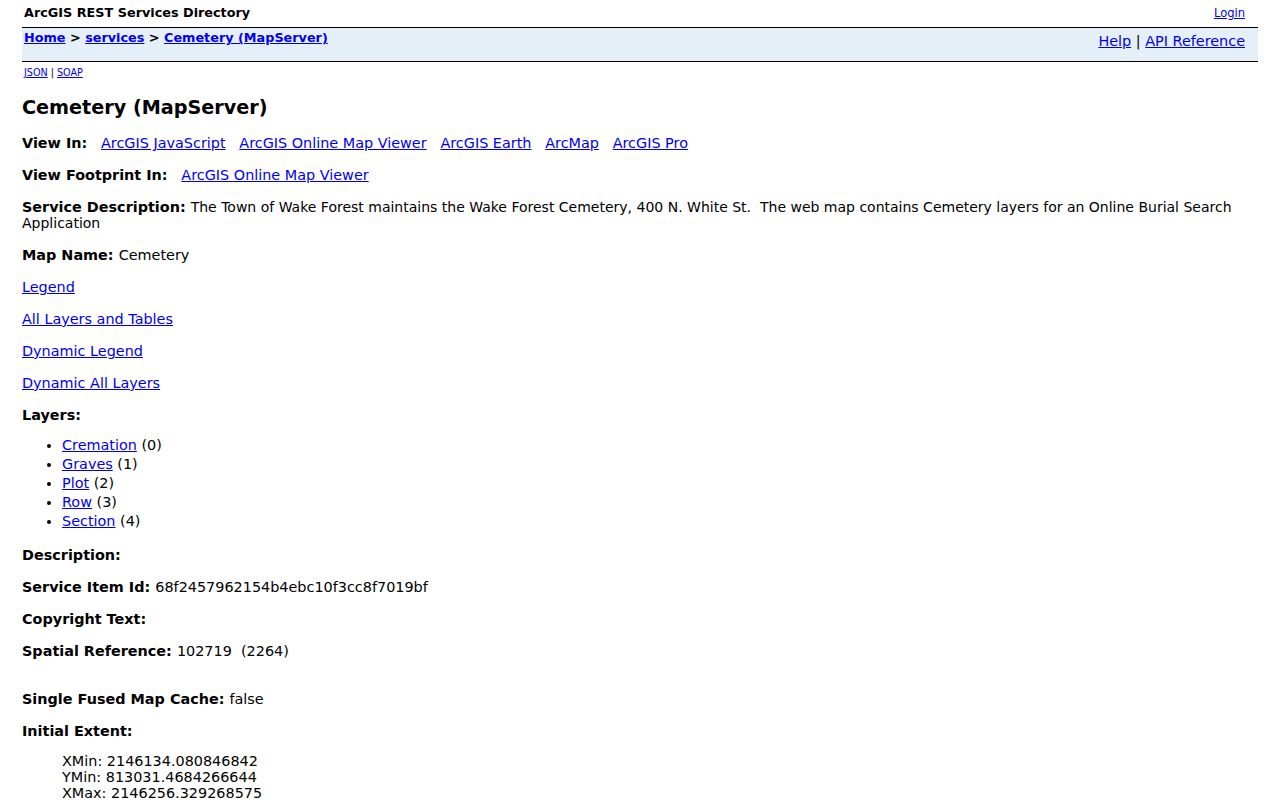Open the Plot layer

76,483
